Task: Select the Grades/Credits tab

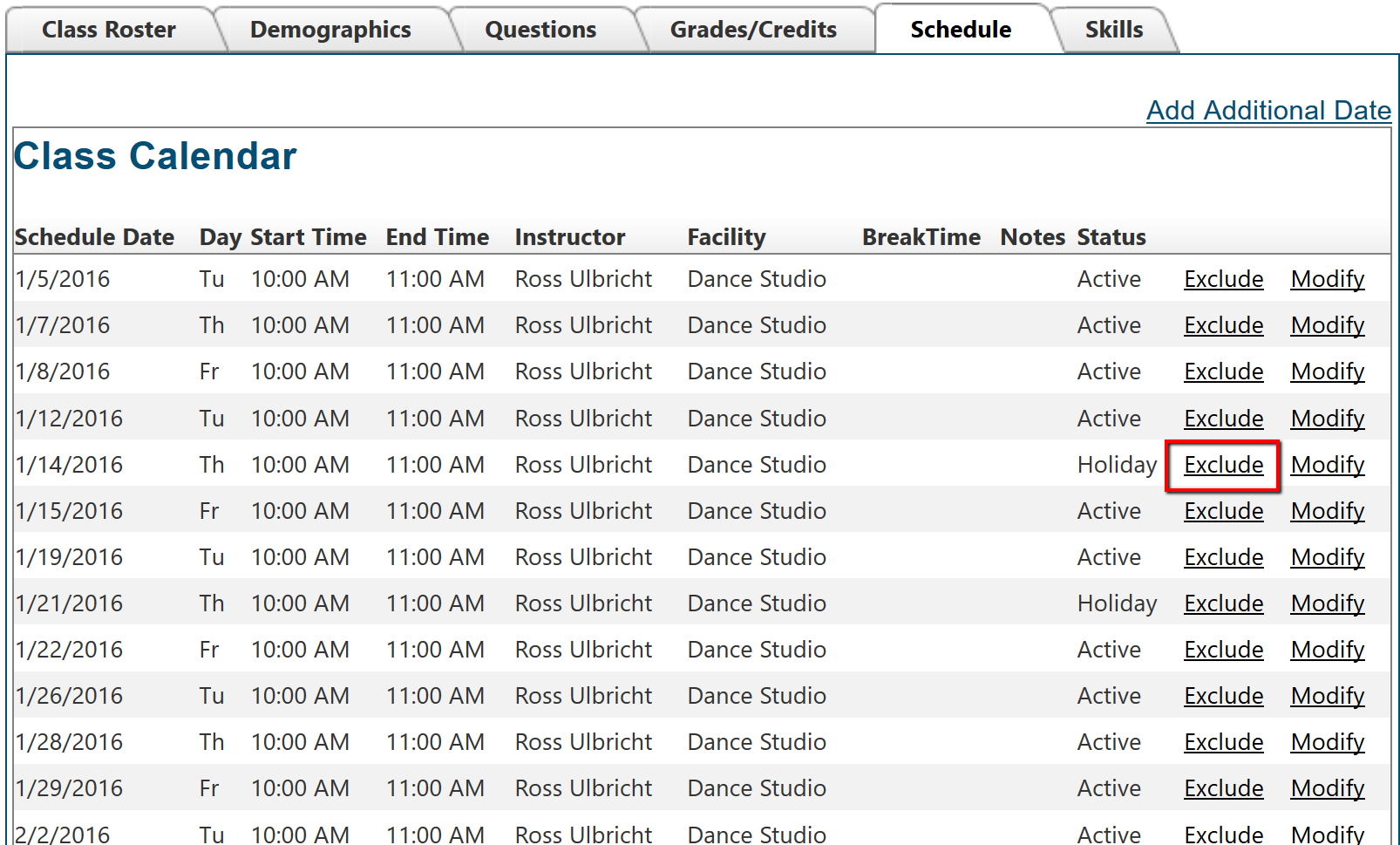Action: tap(753, 30)
